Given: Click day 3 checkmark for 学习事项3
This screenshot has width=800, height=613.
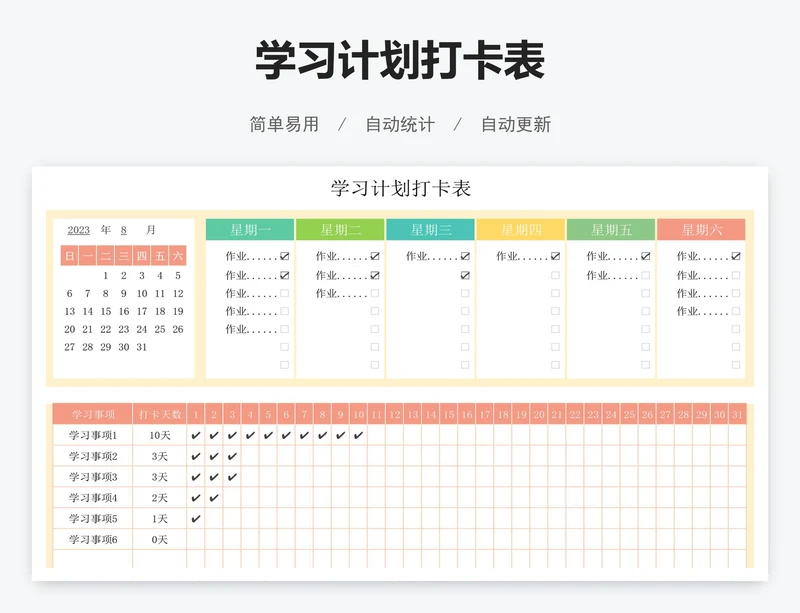Looking at the screenshot, I should tap(232, 477).
